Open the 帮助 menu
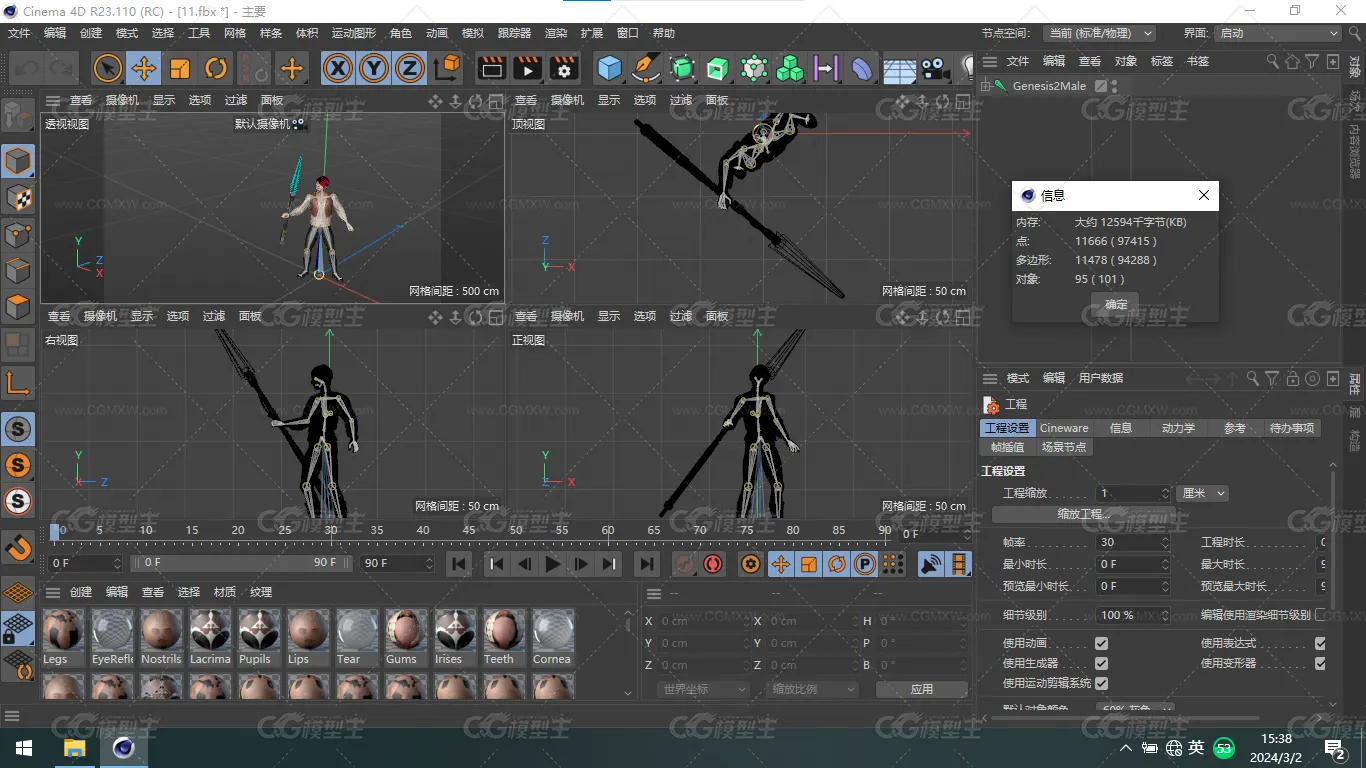Screen dimensions: 1366x768 [664, 33]
